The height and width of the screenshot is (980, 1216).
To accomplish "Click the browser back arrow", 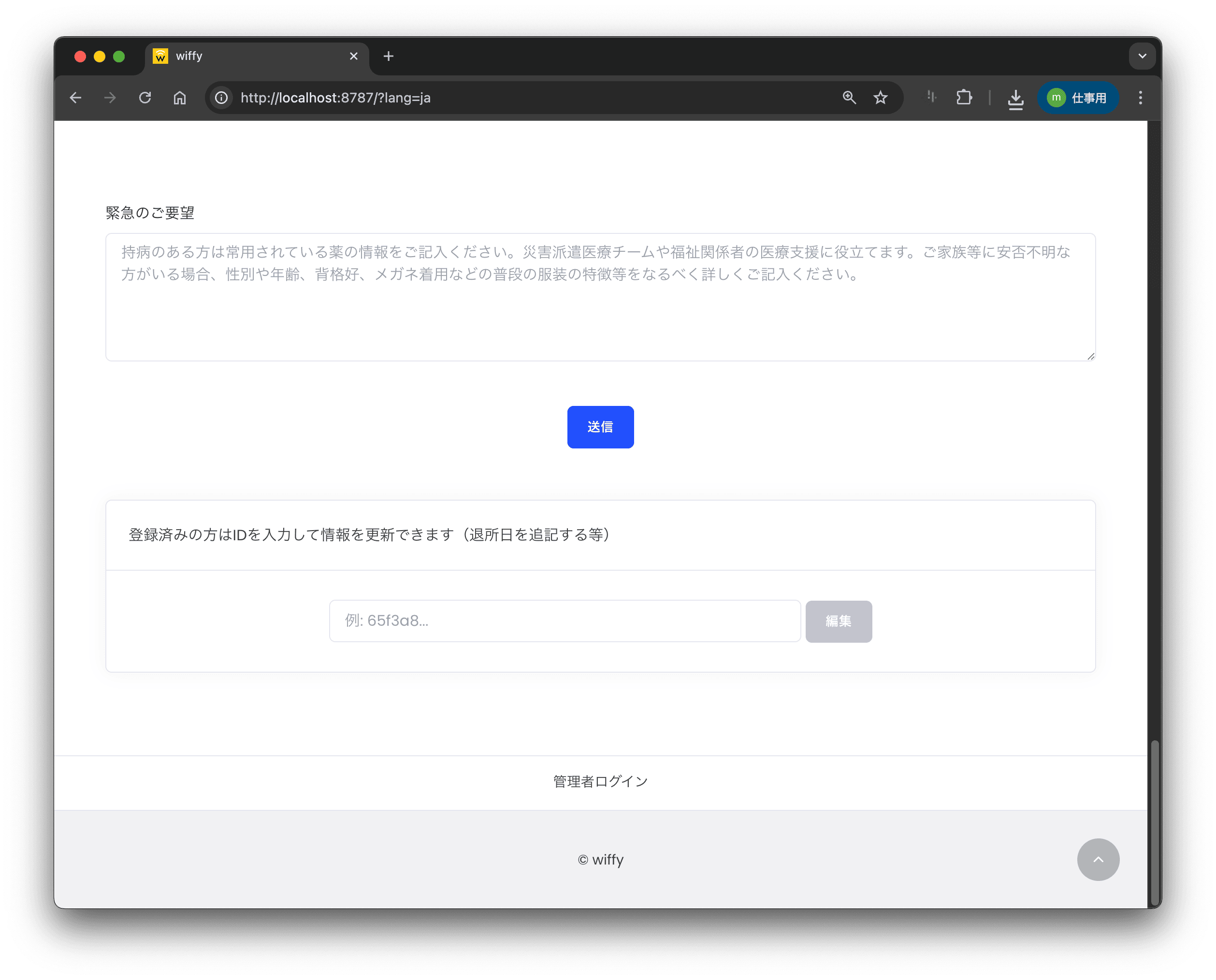I will 76,98.
